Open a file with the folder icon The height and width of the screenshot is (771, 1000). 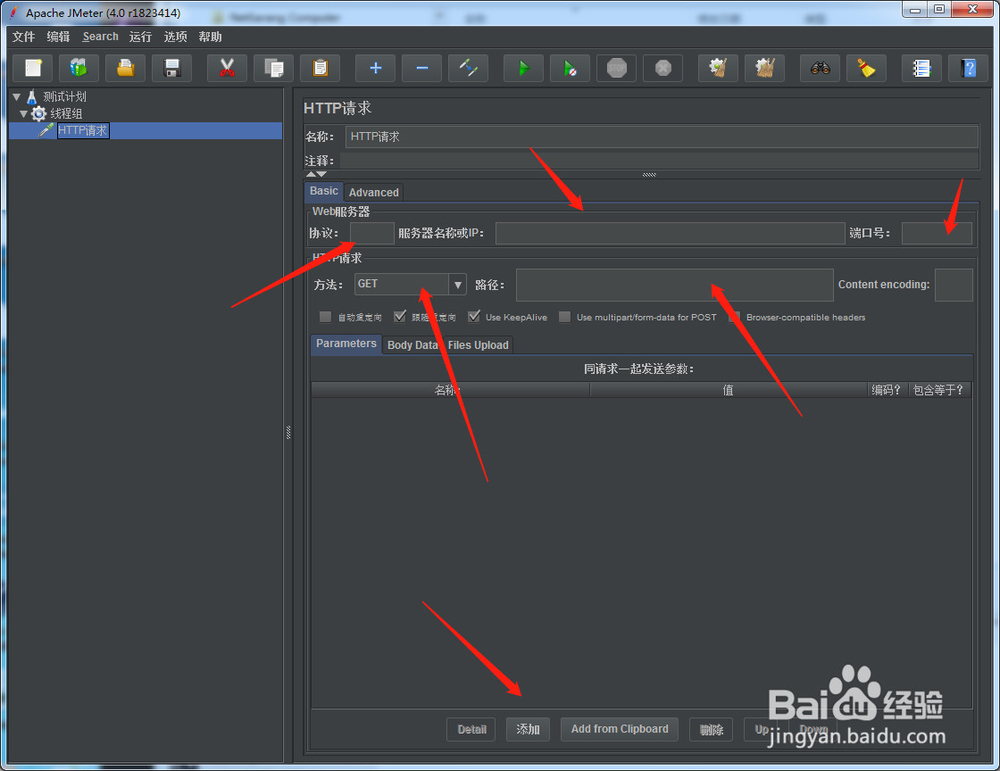coord(126,68)
